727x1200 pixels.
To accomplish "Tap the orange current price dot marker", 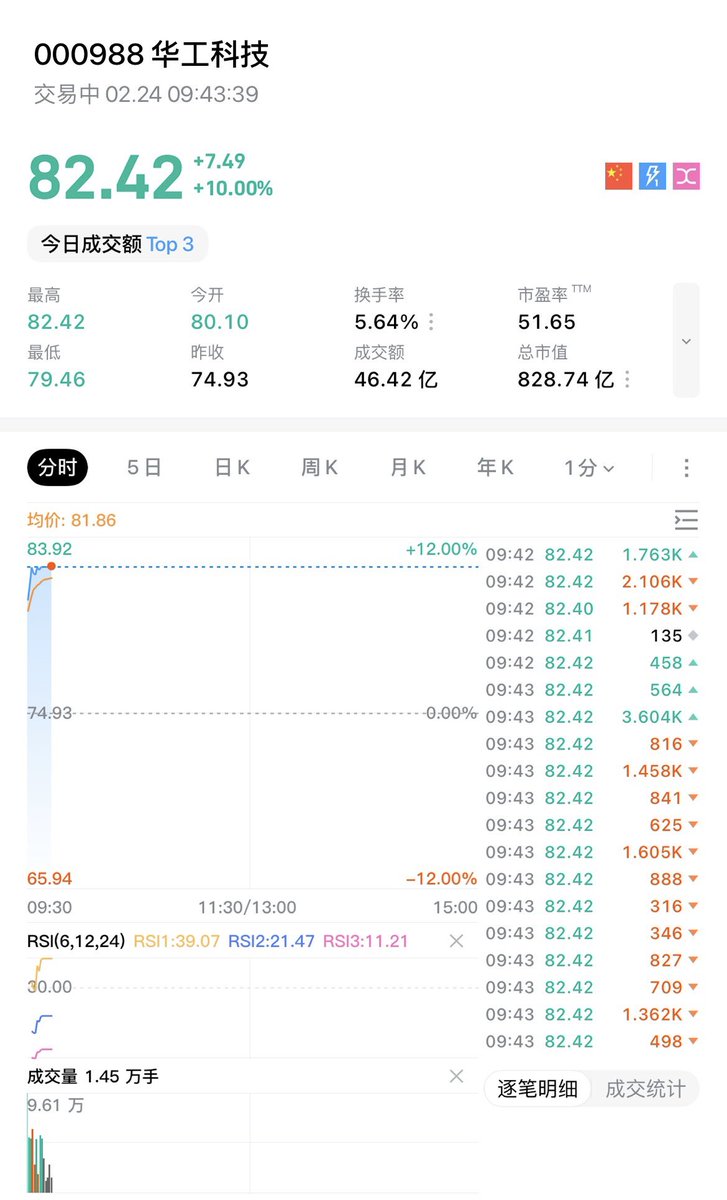I will click(x=51, y=567).
